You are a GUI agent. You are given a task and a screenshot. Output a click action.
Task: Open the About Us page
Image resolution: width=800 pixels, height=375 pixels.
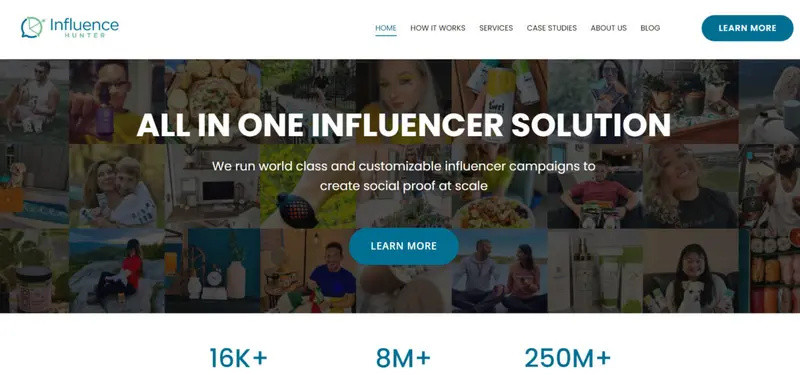[x=608, y=28]
